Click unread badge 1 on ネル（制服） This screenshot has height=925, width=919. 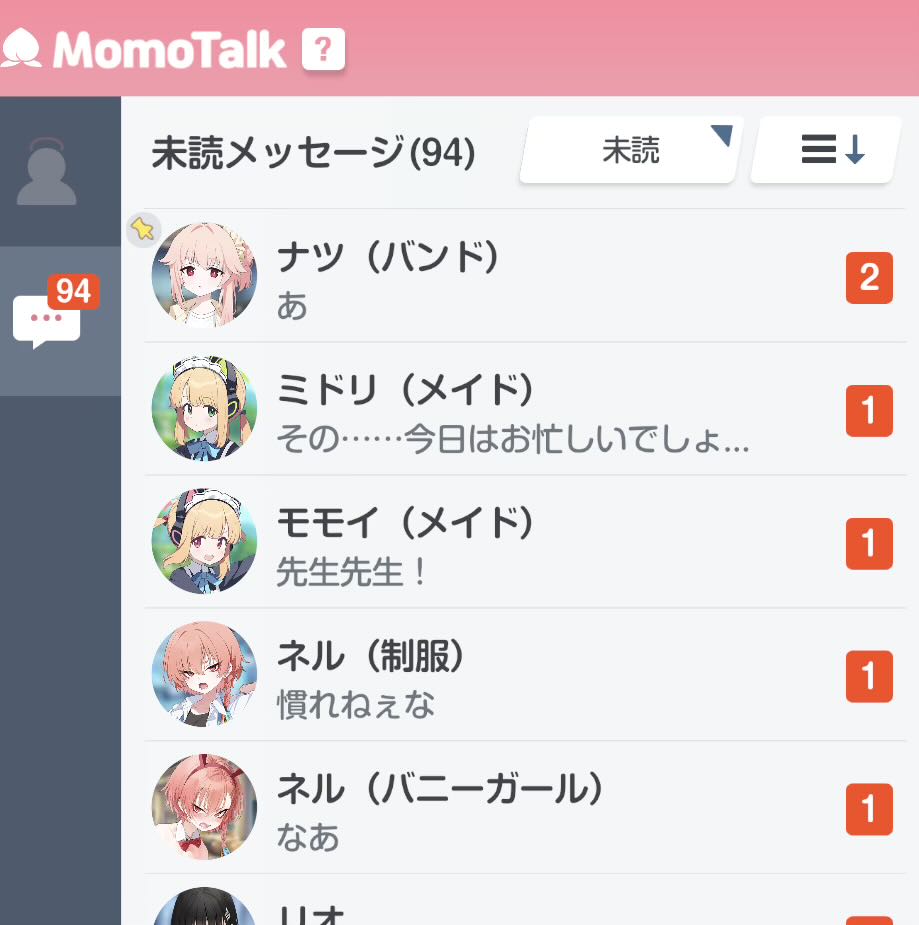click(x=869, y=677)
